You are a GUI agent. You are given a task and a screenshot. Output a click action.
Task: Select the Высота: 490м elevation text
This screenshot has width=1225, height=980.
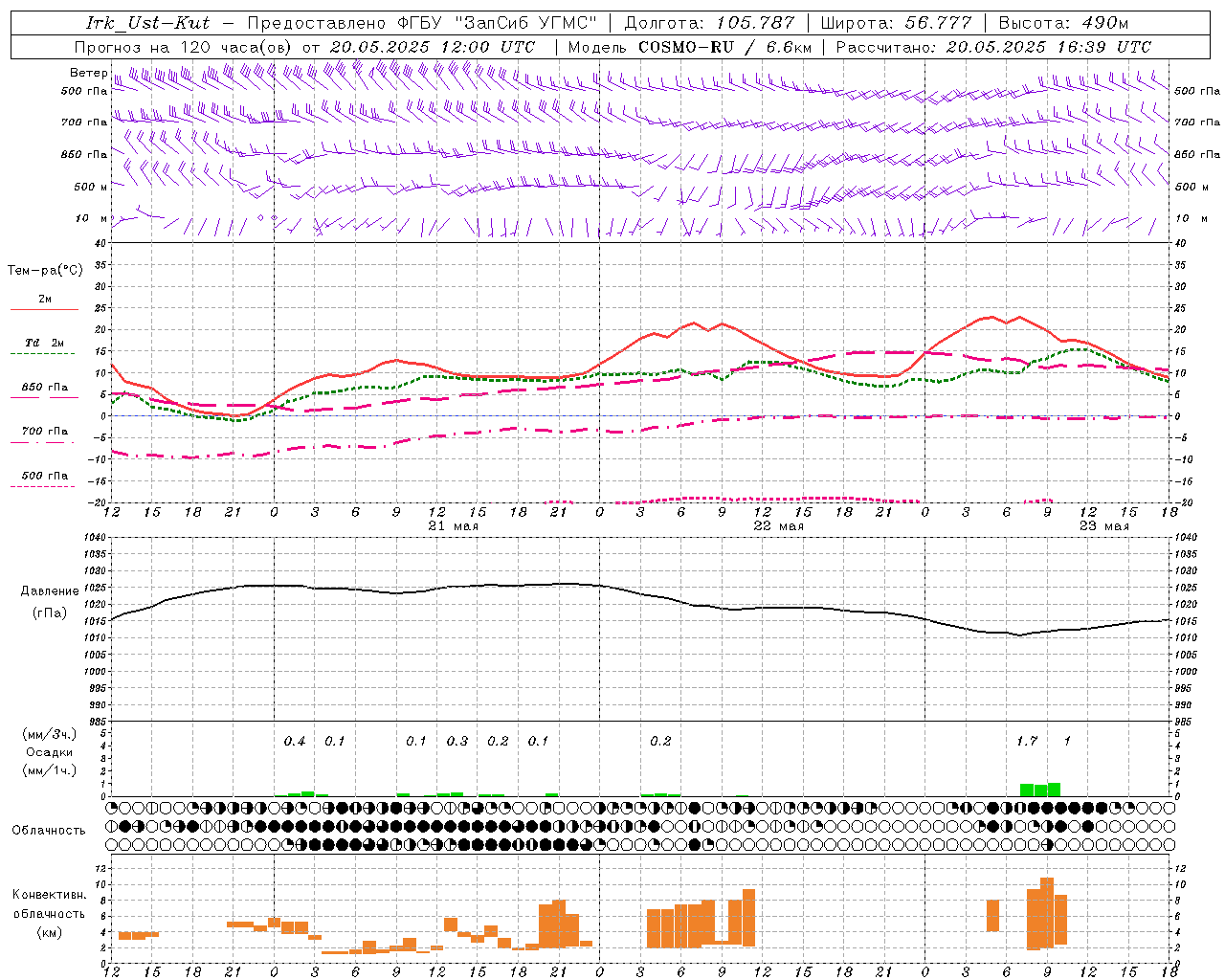[x=1063, y=23]
